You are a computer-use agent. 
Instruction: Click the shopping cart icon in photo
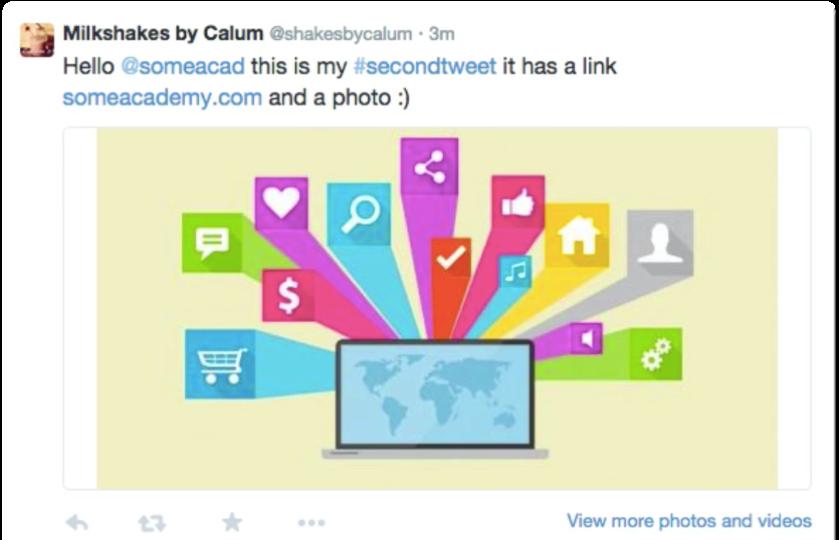220,364
